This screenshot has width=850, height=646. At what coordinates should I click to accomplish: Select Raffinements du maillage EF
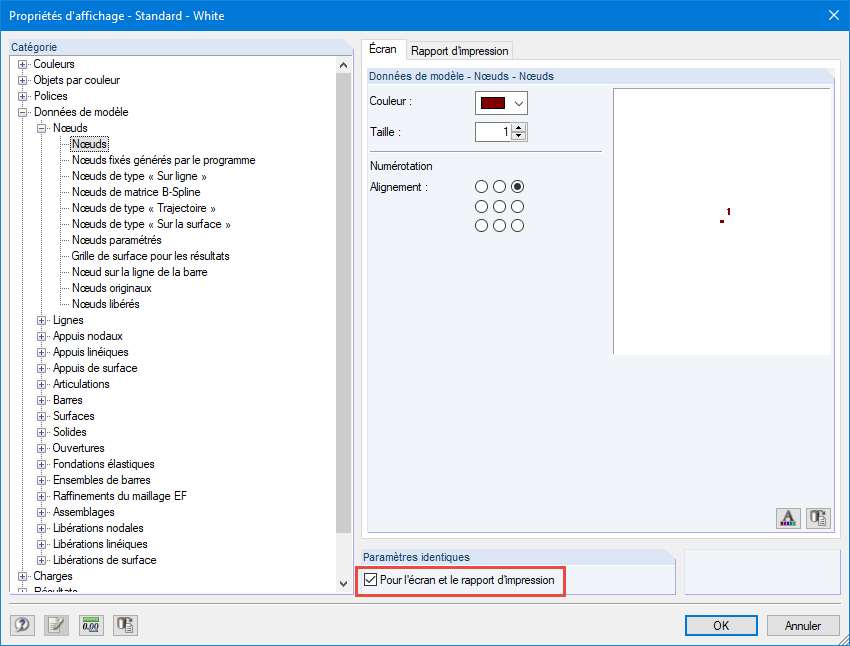[119, 496]
